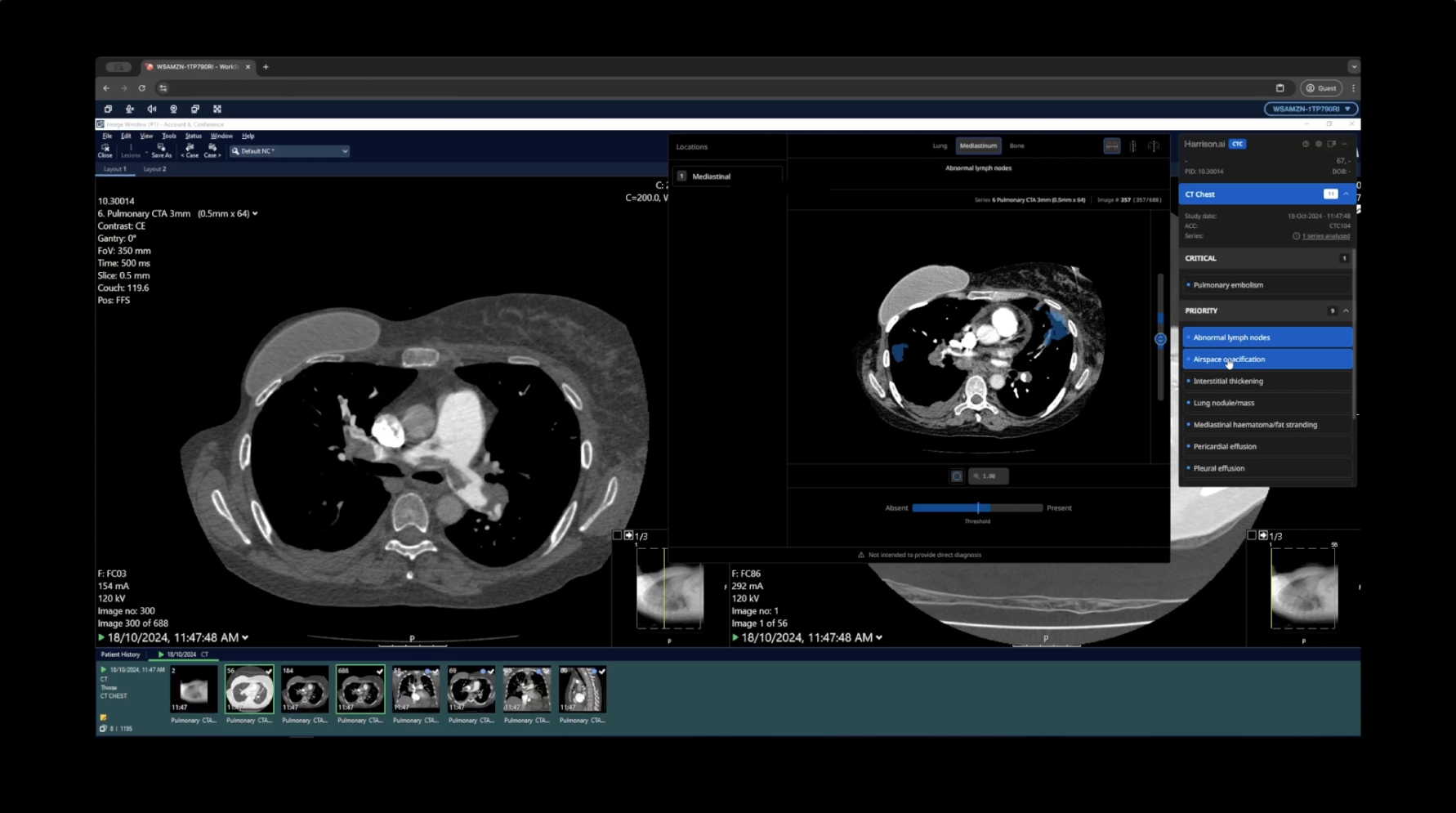Viewport: 1456px width, 813px height.
Task: Click the Harrison.ai help icon
Action: tap(1306, 144)
